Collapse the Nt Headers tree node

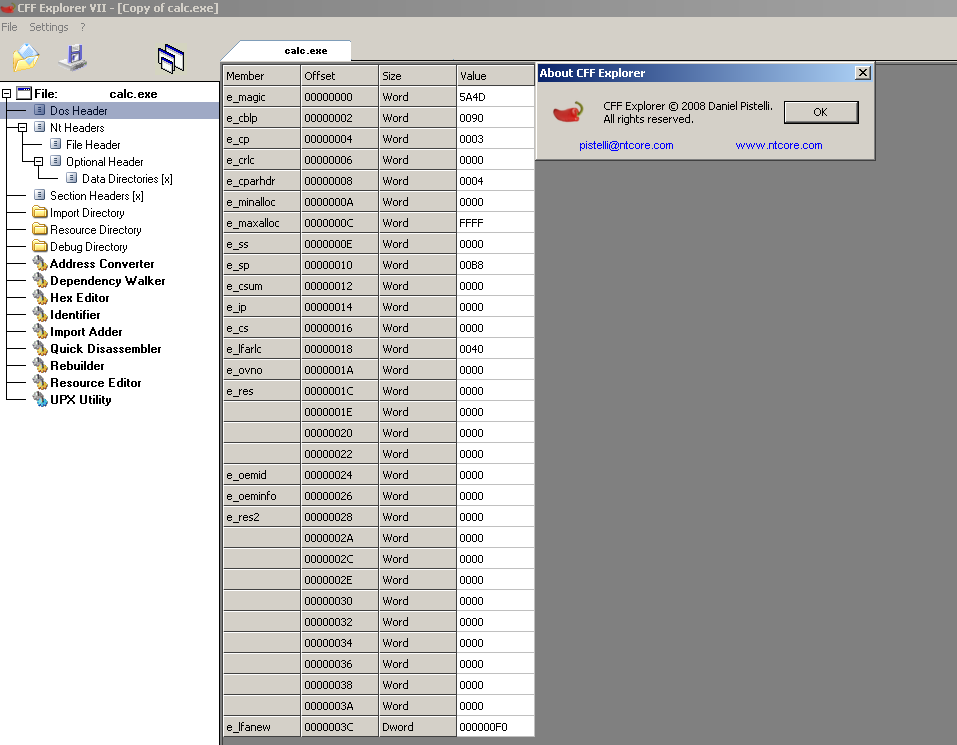23,128
